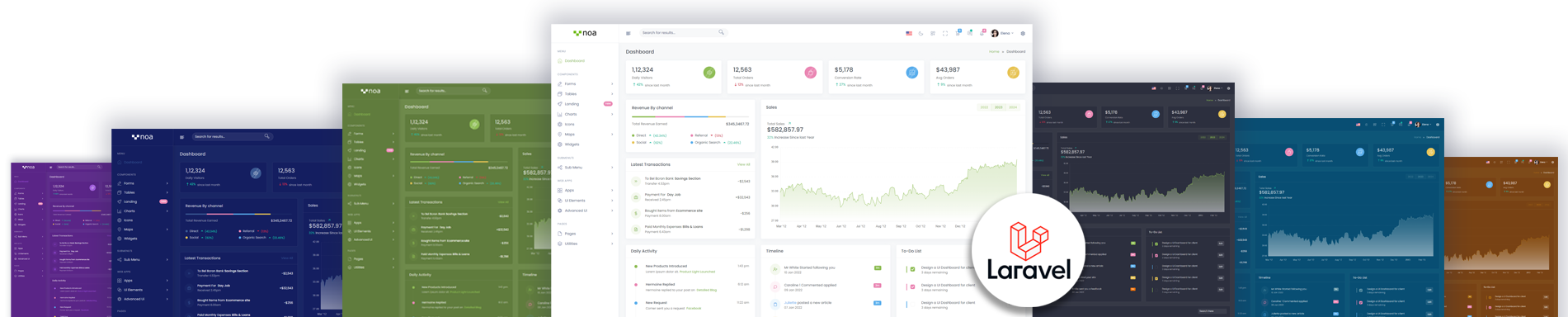Expand Charts in the white sidebar
The image size is (1568, 317).
pos(586,114)
